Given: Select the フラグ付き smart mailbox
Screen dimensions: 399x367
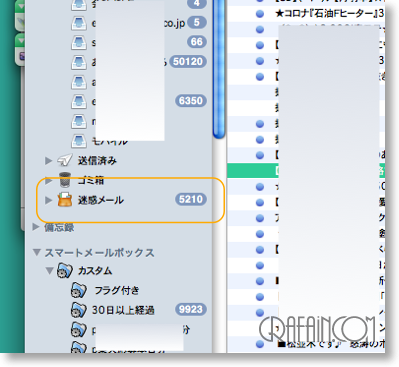Looking at the screenshot, I should pyautogui.click(x=117, y=290).
